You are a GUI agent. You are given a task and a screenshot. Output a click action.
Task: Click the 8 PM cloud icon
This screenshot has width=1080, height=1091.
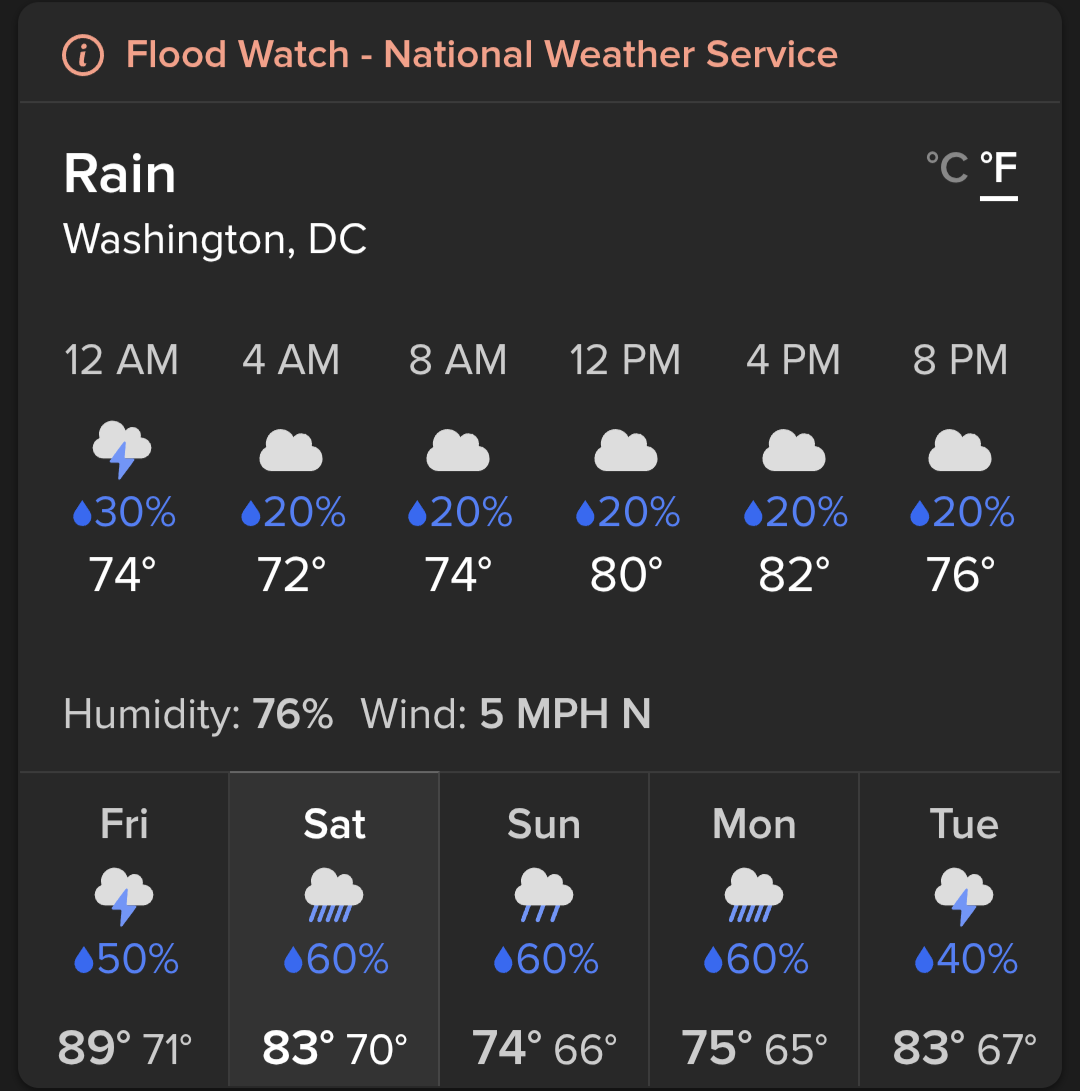tap(960, 451)
